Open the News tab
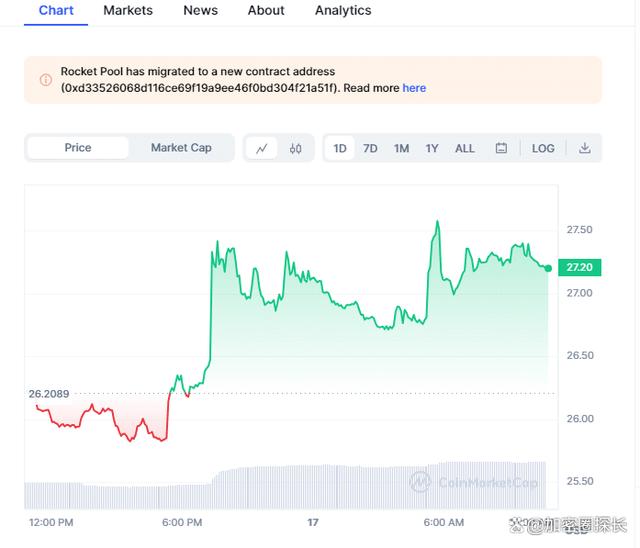The width and height of the screenshot is (640, 548). pyautogui.click(x=200, y=11)
